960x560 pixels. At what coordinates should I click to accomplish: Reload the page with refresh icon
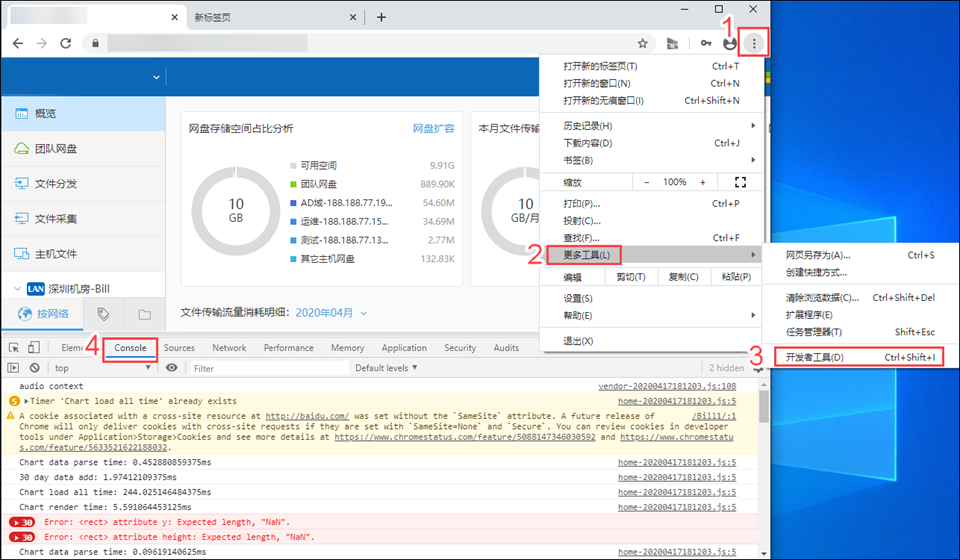click(x=66, y=43)
